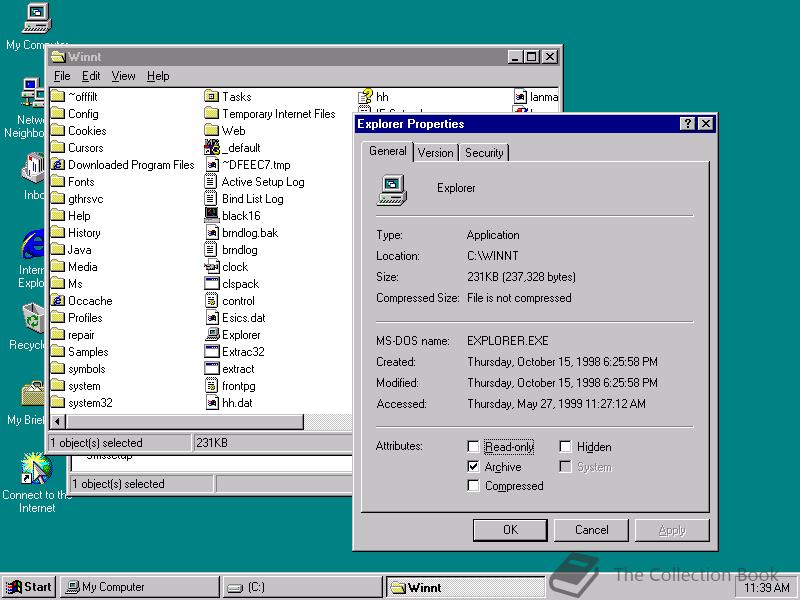Click the grayed System attribute checkbox
This screenshot has width=800, height=600.
coord(565,466)
